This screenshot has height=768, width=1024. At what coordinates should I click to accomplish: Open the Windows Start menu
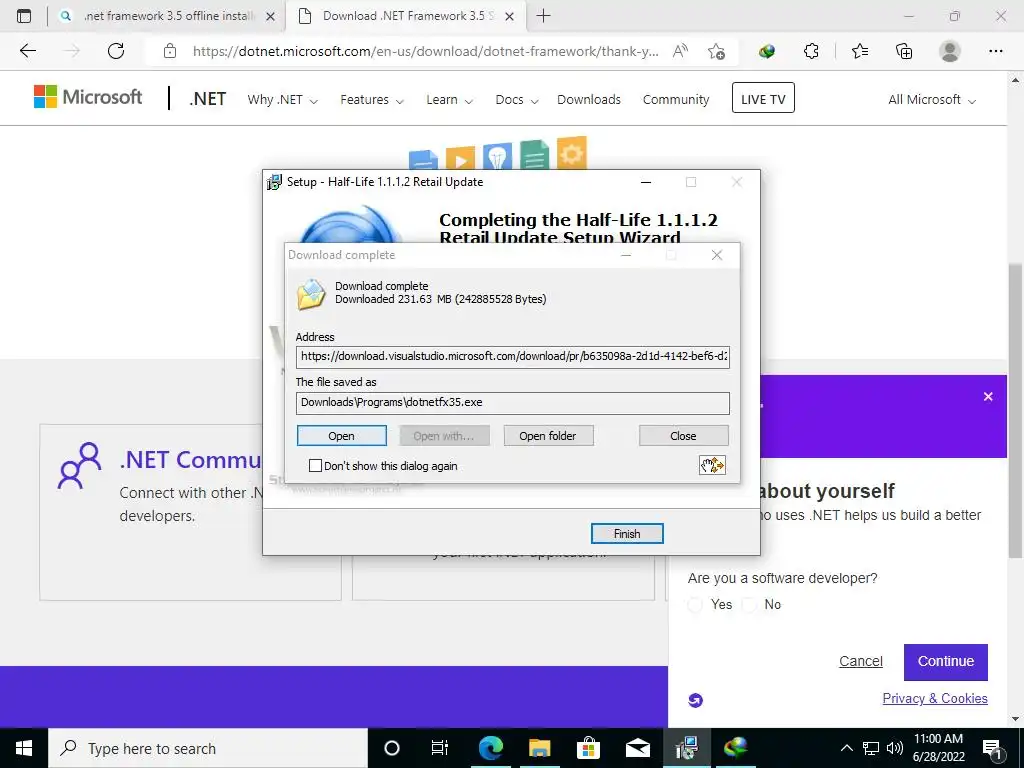pyautogui.click(x=24, y=748)
